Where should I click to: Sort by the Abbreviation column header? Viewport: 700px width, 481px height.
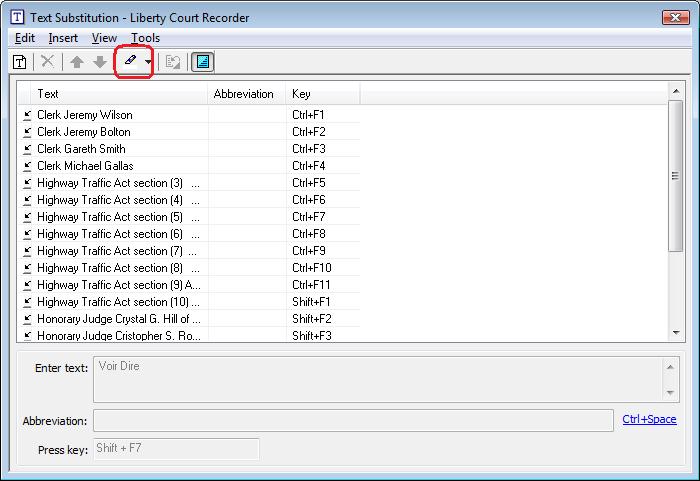click(247, 94)
